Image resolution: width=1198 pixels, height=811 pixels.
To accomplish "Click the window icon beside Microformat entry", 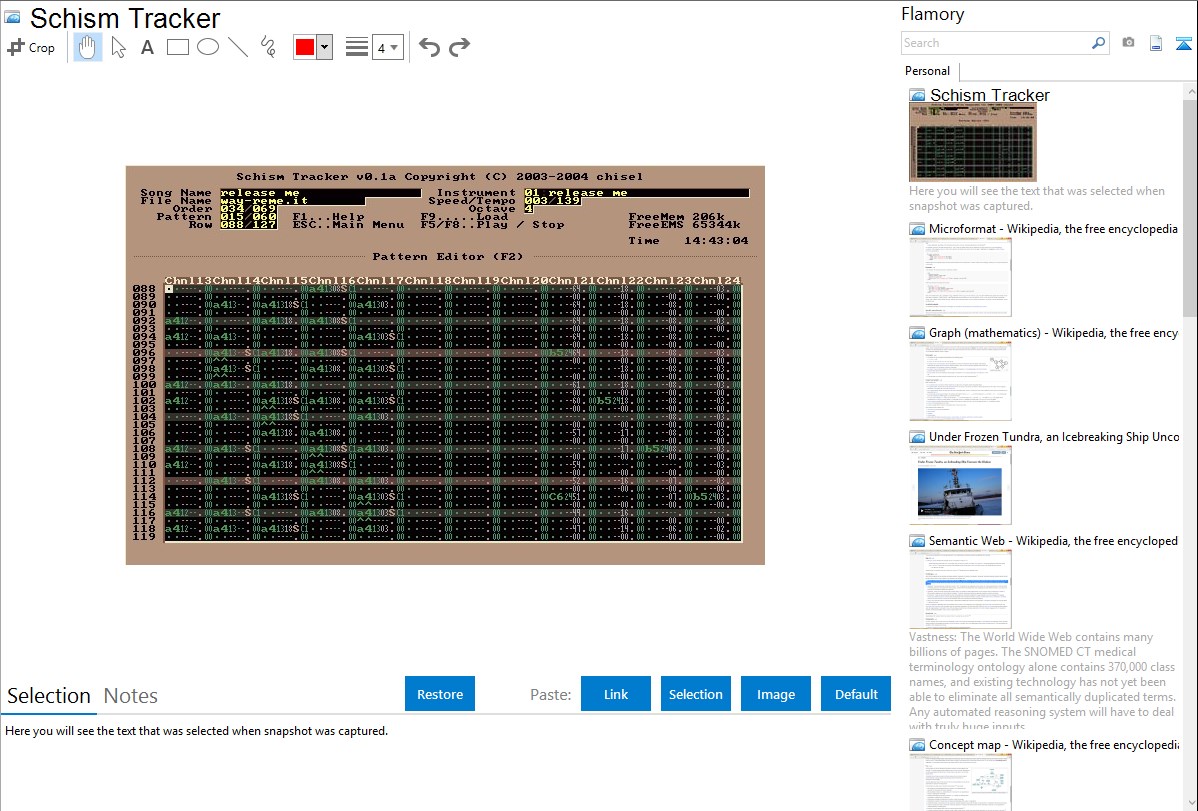I will point(917,229).
